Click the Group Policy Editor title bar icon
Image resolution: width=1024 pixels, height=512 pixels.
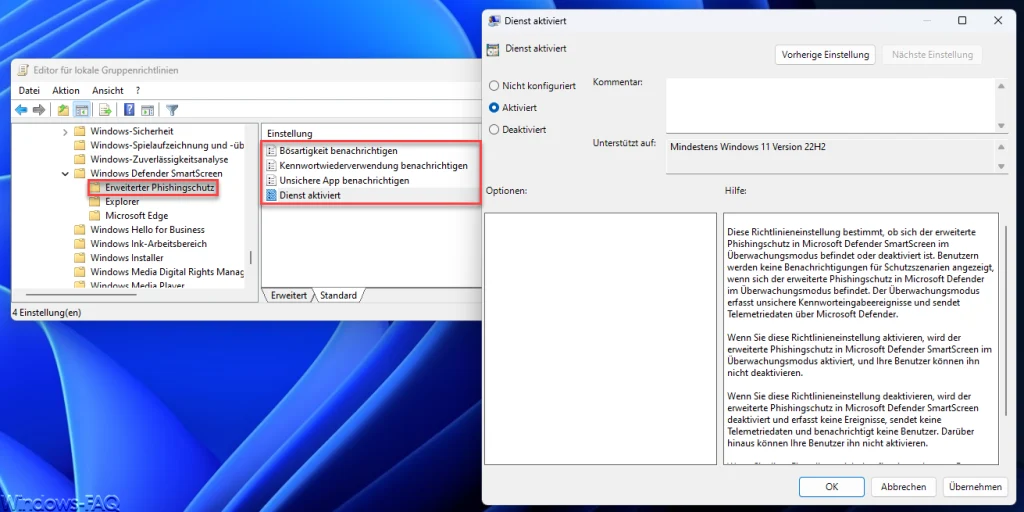[x=24, y=70]
